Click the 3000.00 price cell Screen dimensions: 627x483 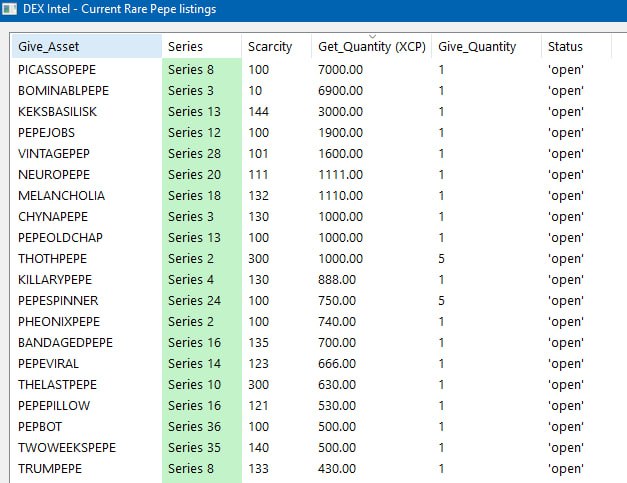coord(340,112)
